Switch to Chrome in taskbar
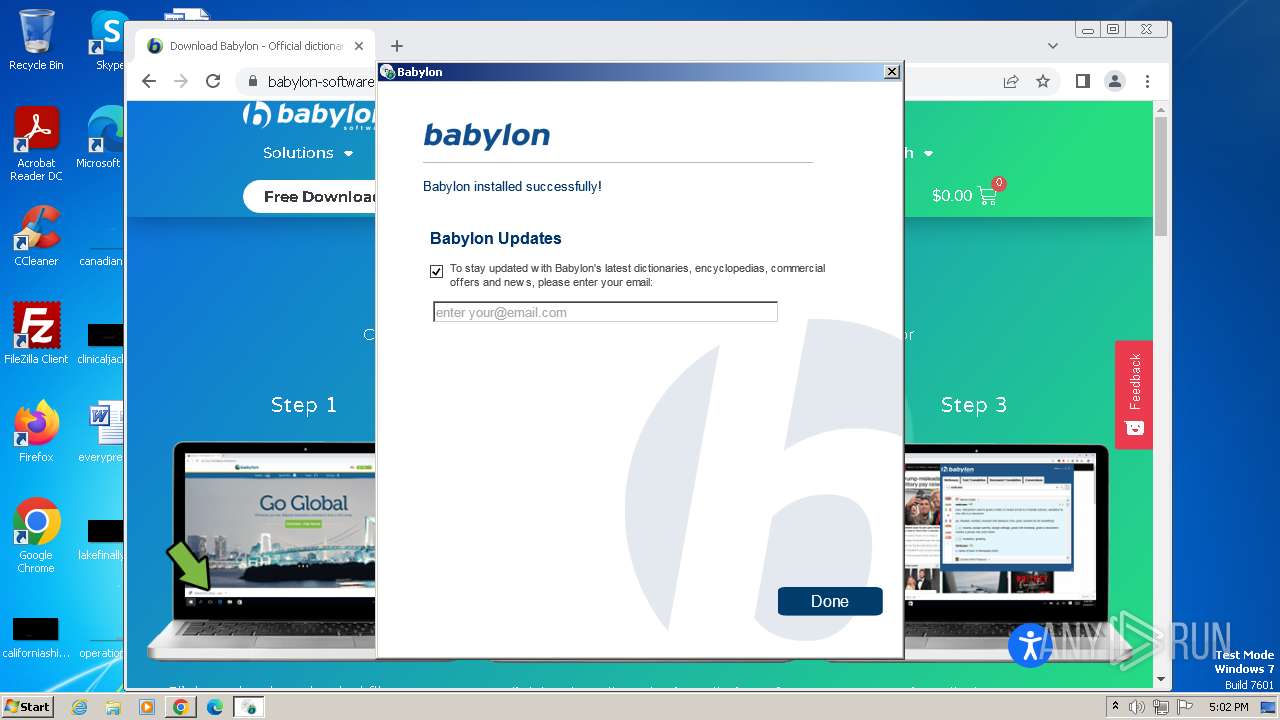Screen dimensions: 1280x720 181,707
